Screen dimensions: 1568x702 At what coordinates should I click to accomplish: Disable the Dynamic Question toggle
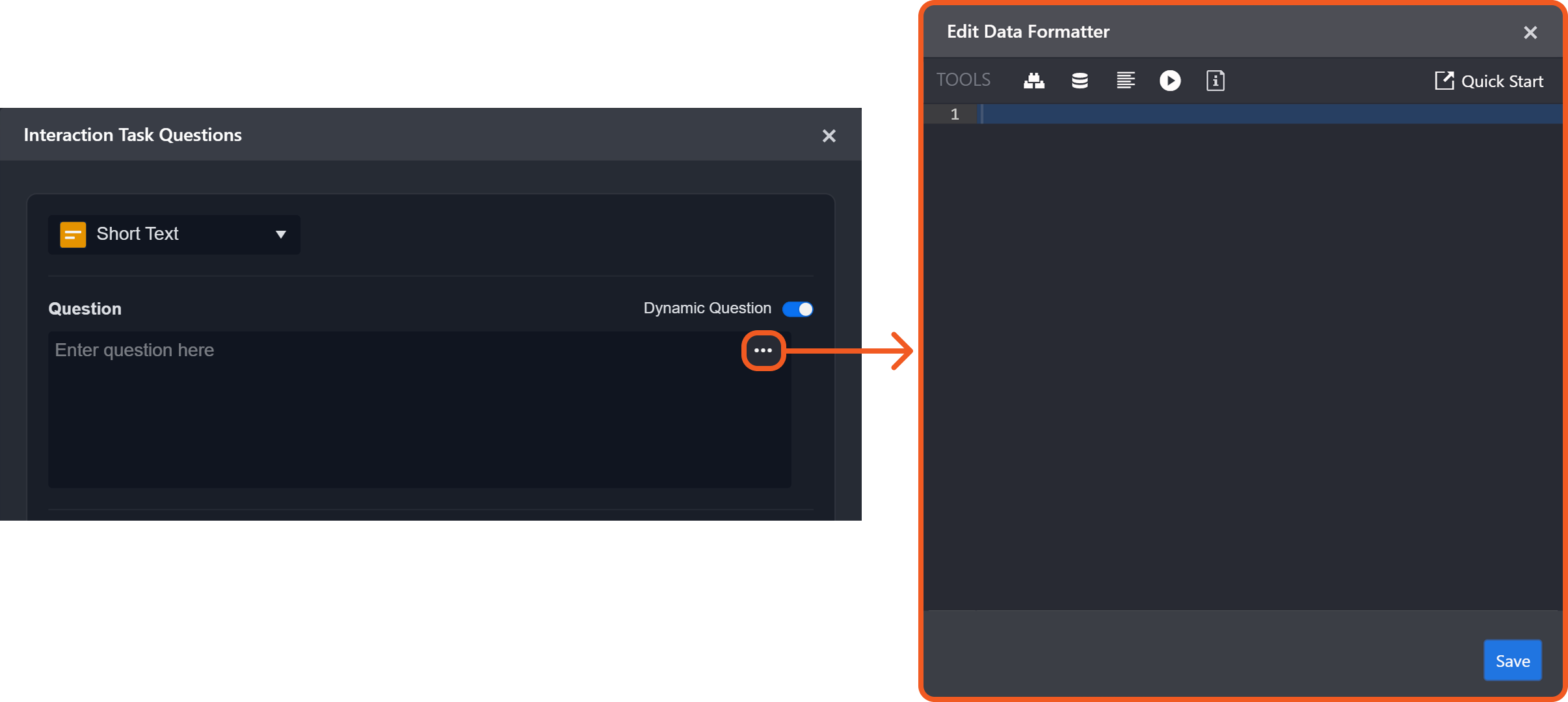[797, 309]
